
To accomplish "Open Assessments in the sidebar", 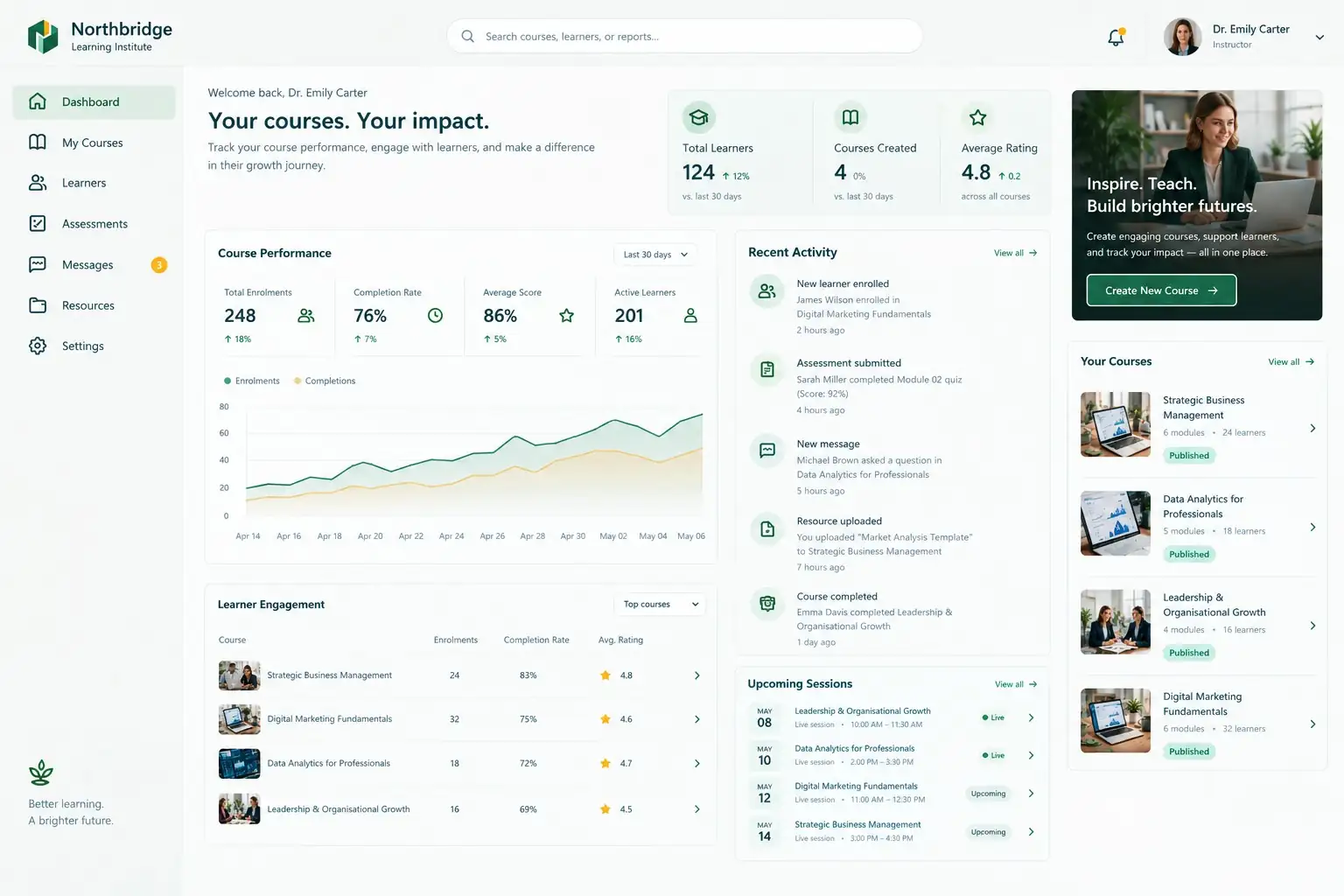I will pyautogui.click(x=94, y=224).
